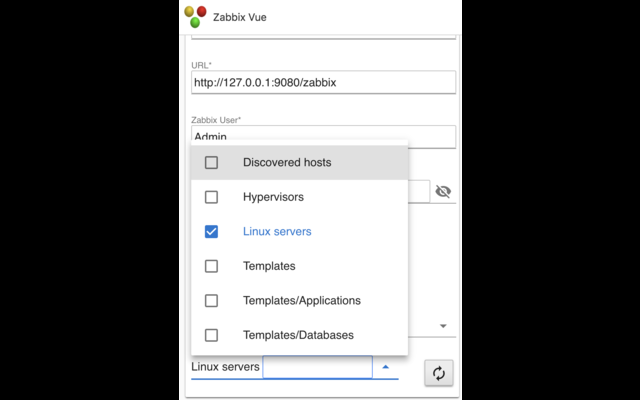Screen dimensions: 640x400
Task: Toggle password visibility with eye icon
Action: [x=443, y=191]
